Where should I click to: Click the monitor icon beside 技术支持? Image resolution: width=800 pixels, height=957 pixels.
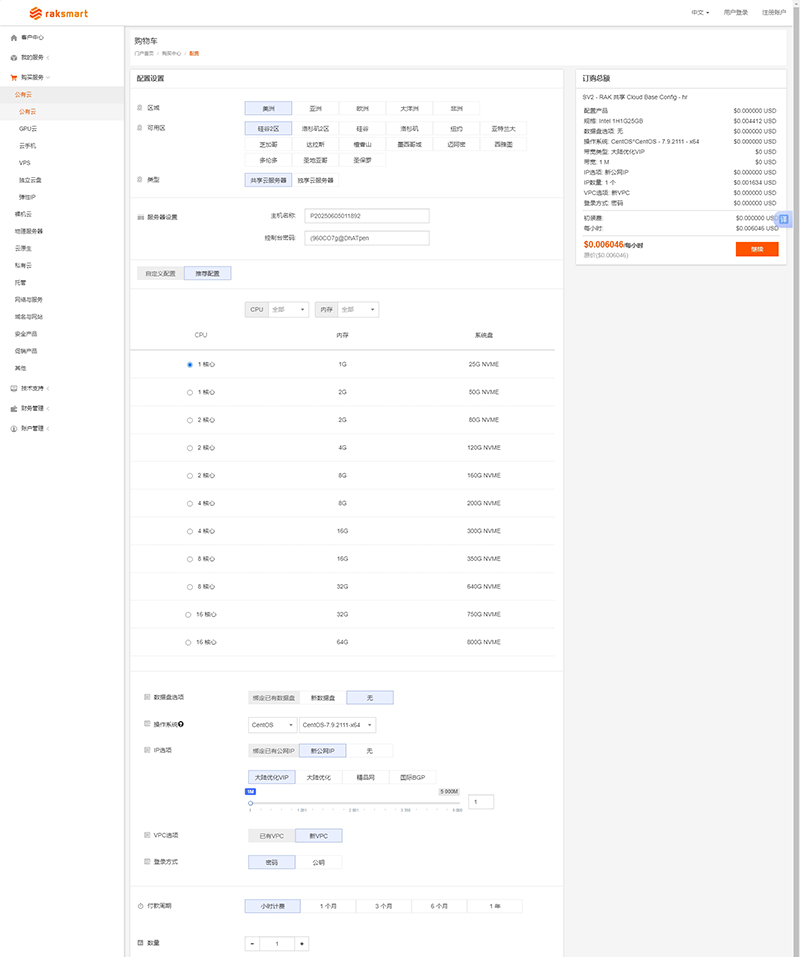13,387
